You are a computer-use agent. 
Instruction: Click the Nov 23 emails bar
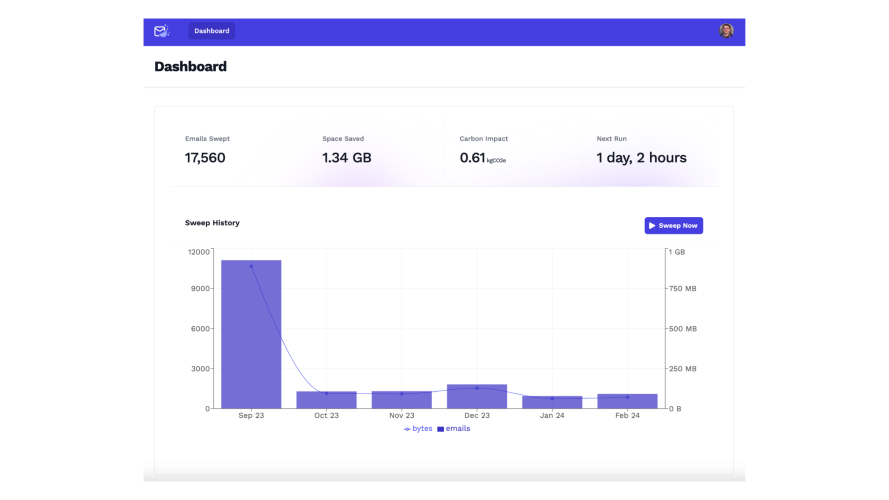[402, 400]
